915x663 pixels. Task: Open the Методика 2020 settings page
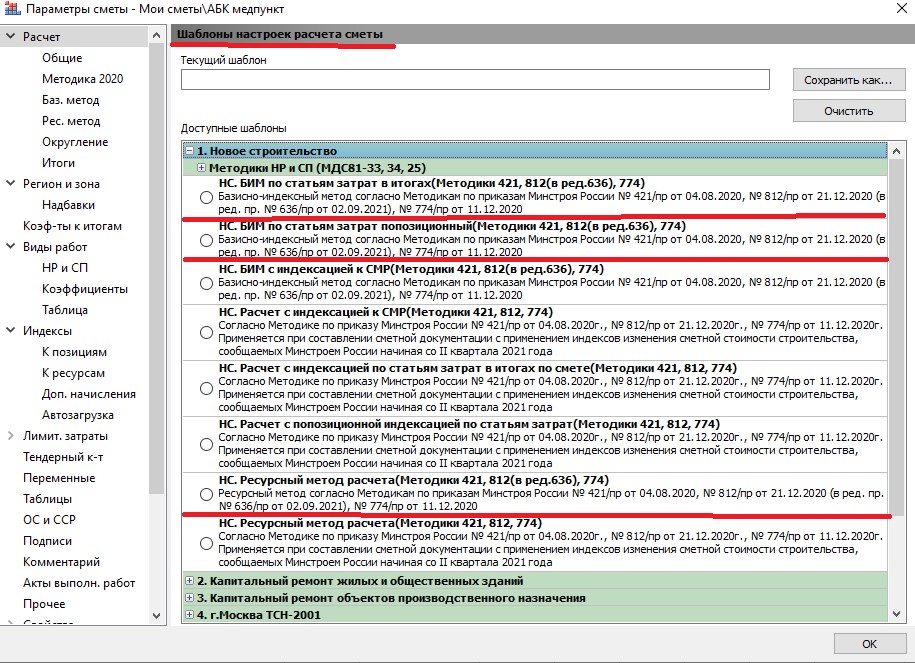(82, 79)
